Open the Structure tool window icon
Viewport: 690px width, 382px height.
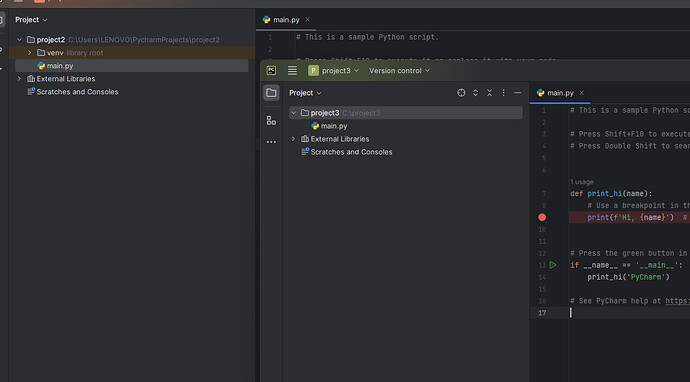click(271, 121)
